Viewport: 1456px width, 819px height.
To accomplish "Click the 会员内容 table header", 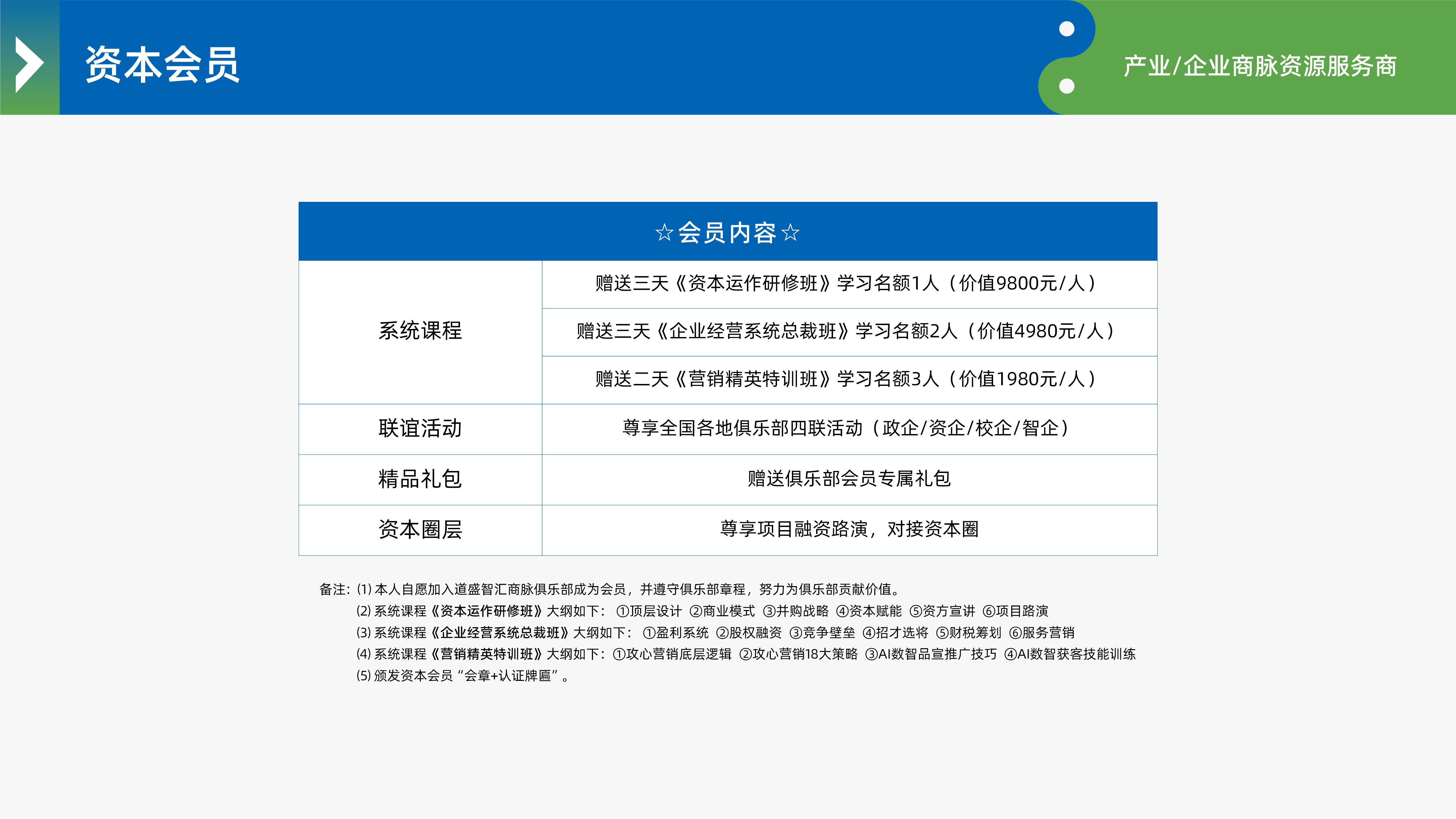I will (x=728, y=231).
